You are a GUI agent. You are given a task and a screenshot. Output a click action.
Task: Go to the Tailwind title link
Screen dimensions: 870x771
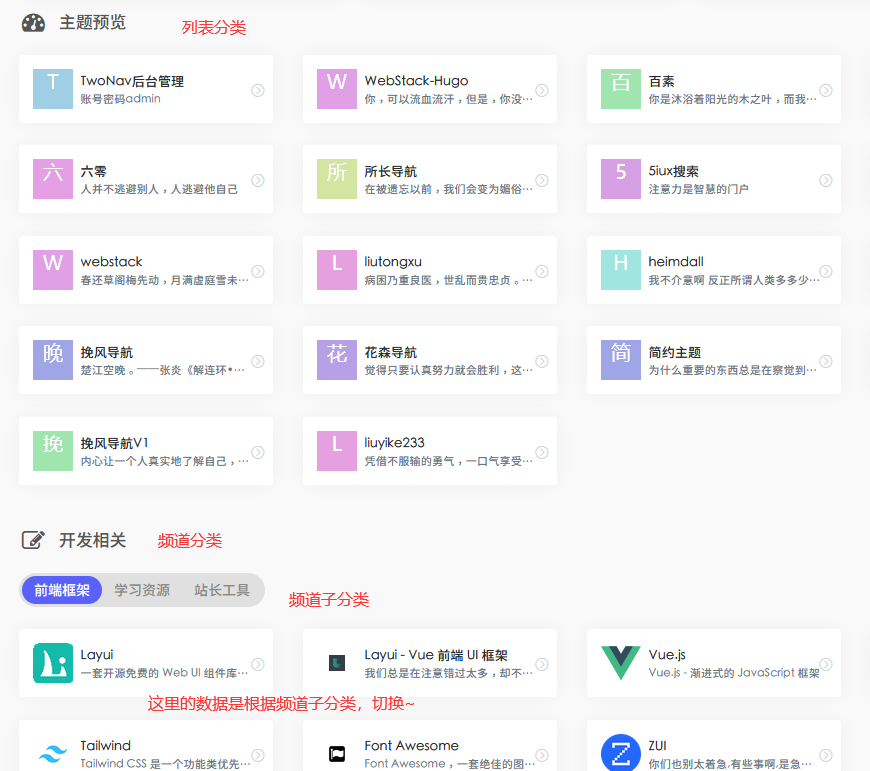click(105, 745)
